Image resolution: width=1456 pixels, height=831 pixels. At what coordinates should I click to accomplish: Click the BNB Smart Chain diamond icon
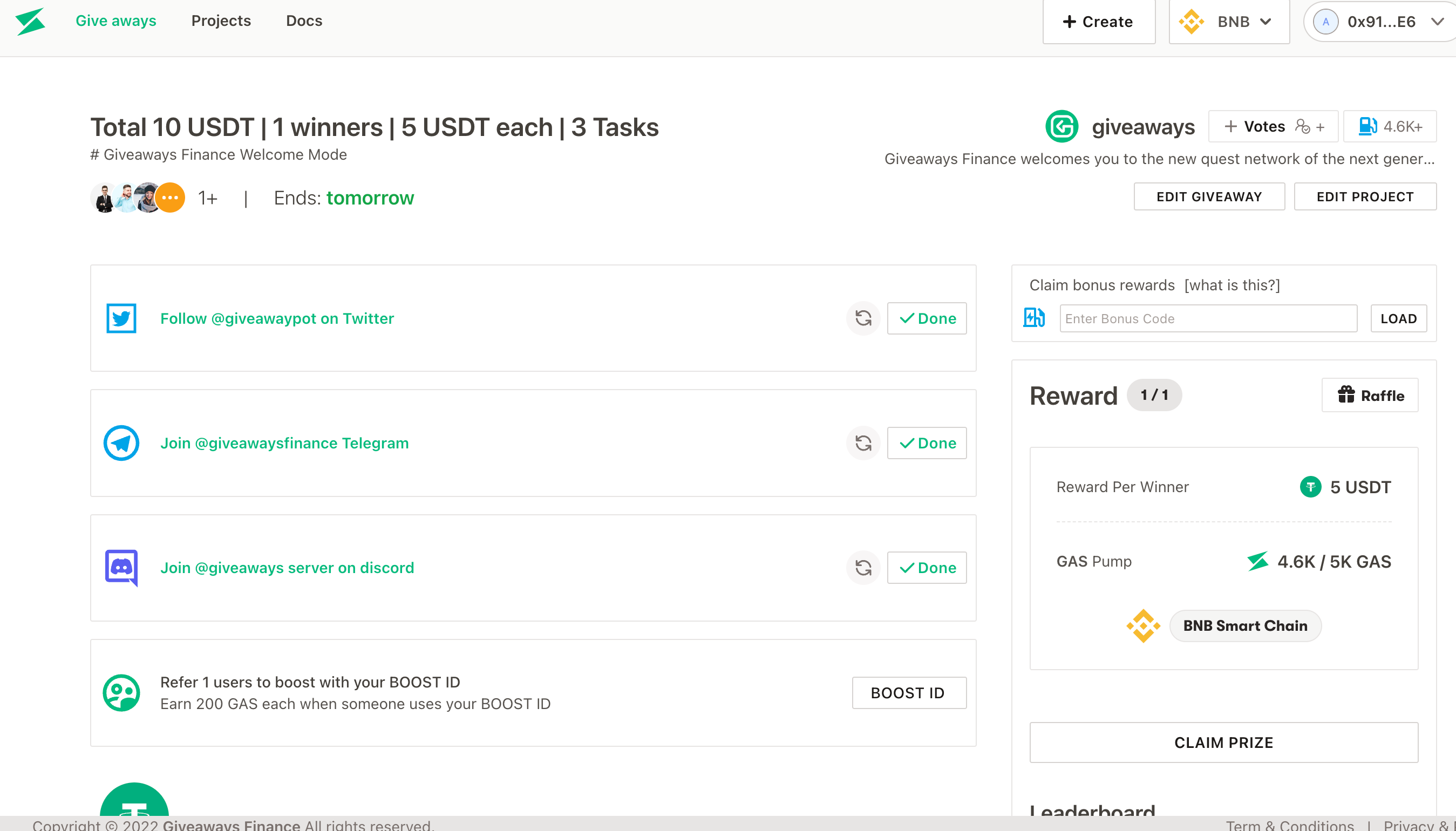click(1143, 625)
